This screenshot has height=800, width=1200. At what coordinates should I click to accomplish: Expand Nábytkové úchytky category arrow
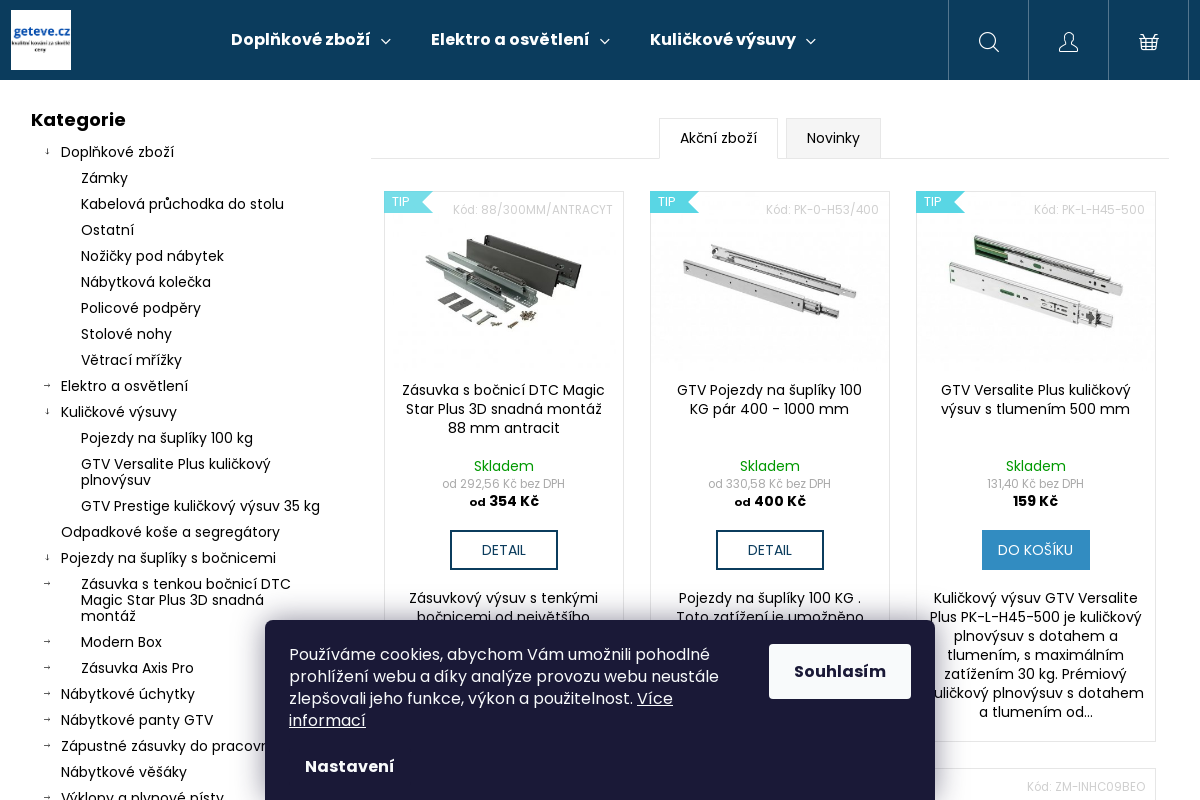47,694
